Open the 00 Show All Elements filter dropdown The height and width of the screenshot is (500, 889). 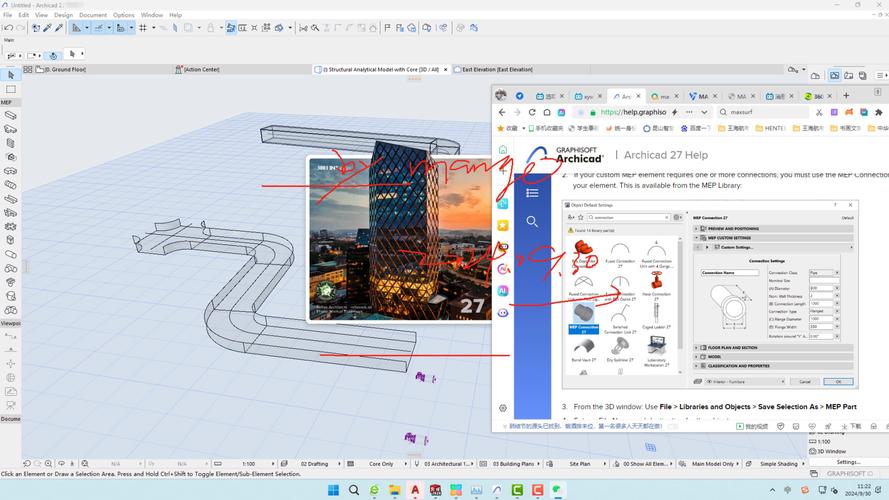pos(646,464)
